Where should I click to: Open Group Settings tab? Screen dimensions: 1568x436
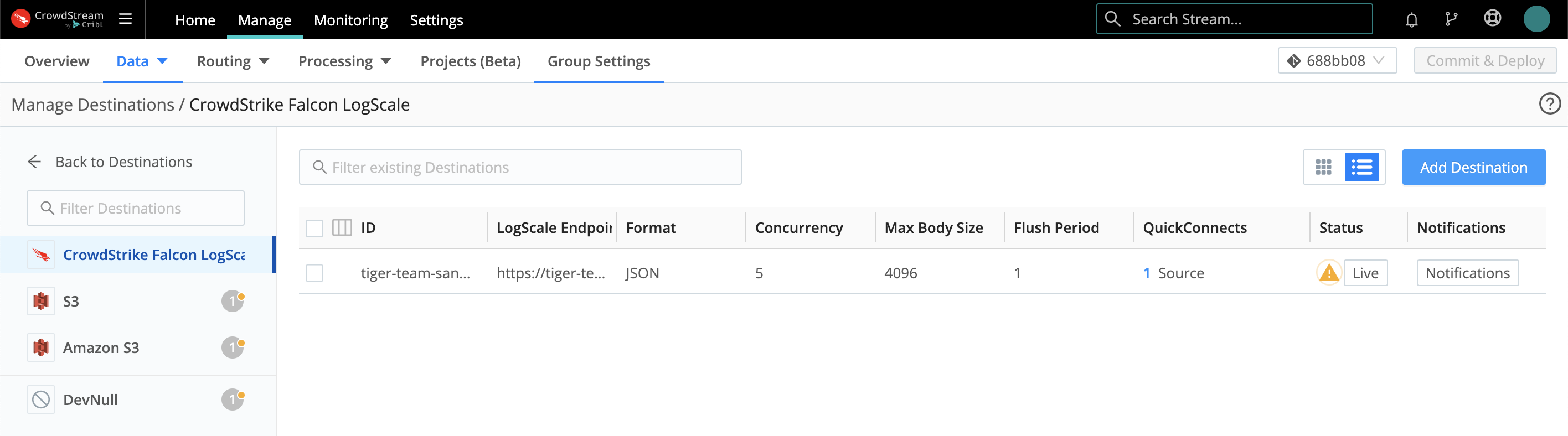pos(599,61)
